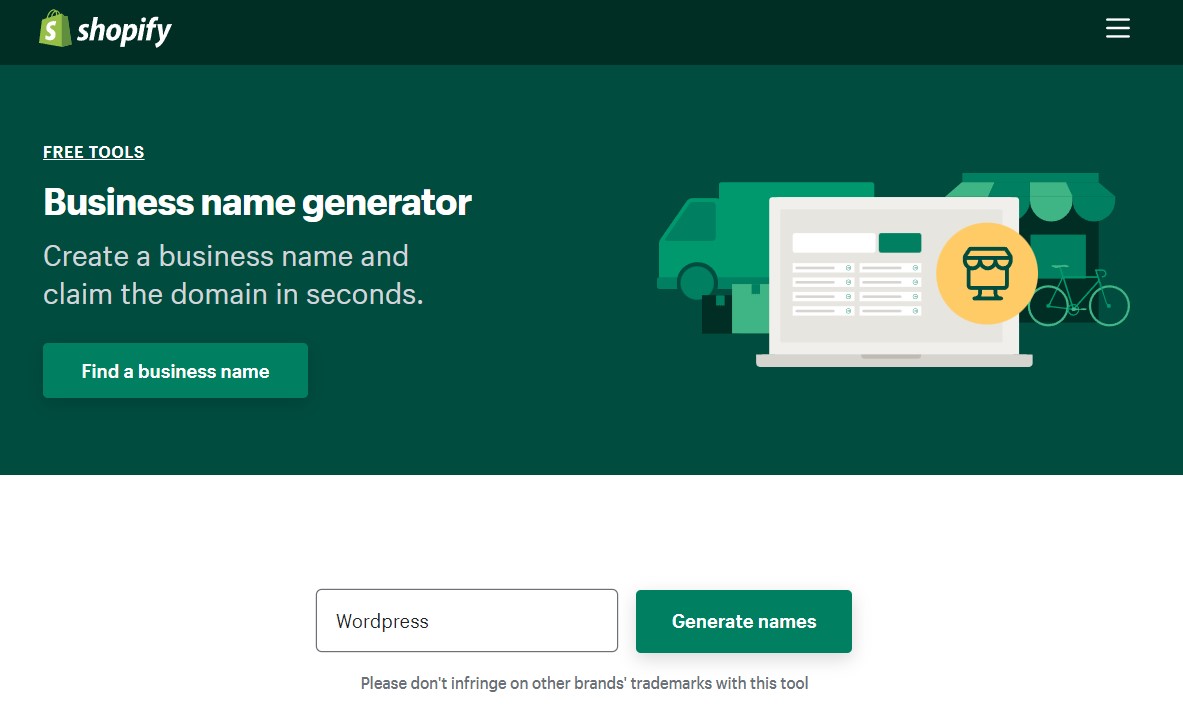Click the laptop in the hero illustration

[893, 280]
